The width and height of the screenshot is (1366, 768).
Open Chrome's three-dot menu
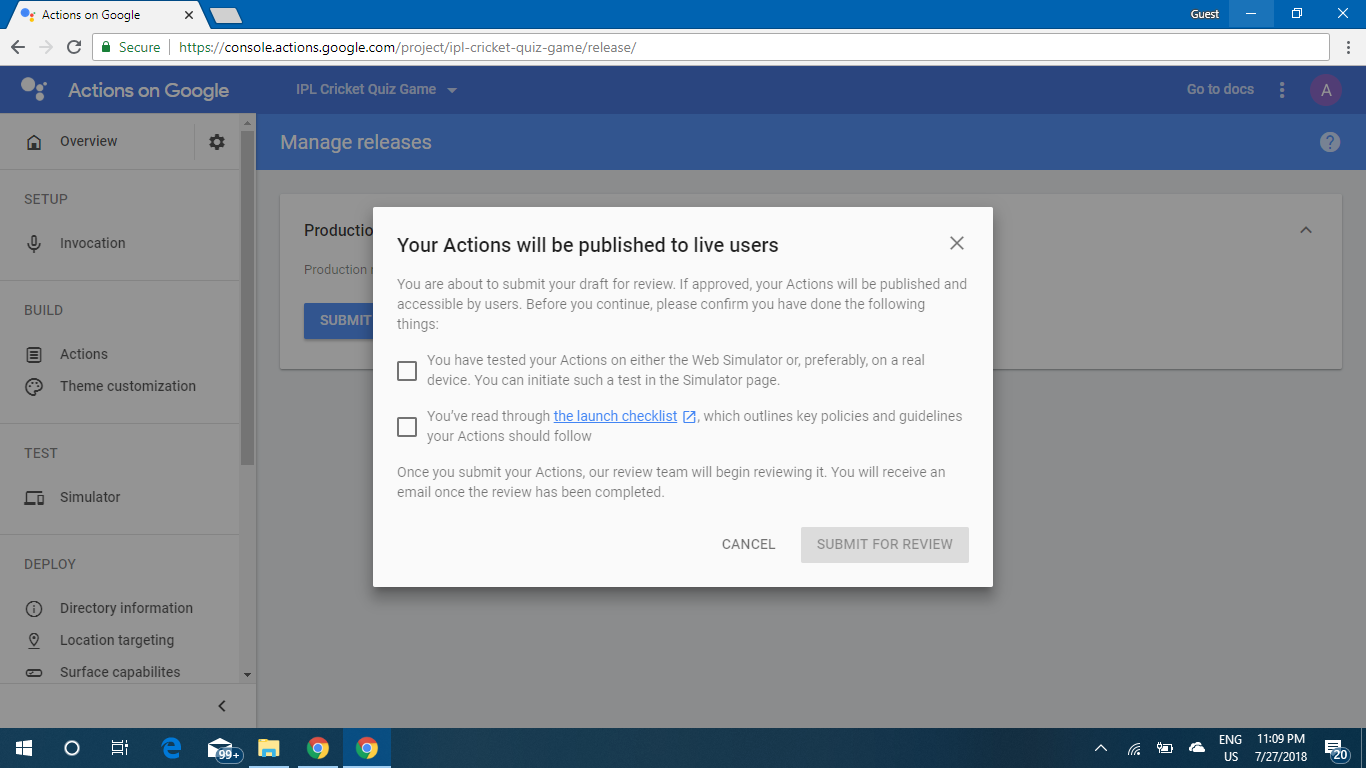(x=1348, y=47)
